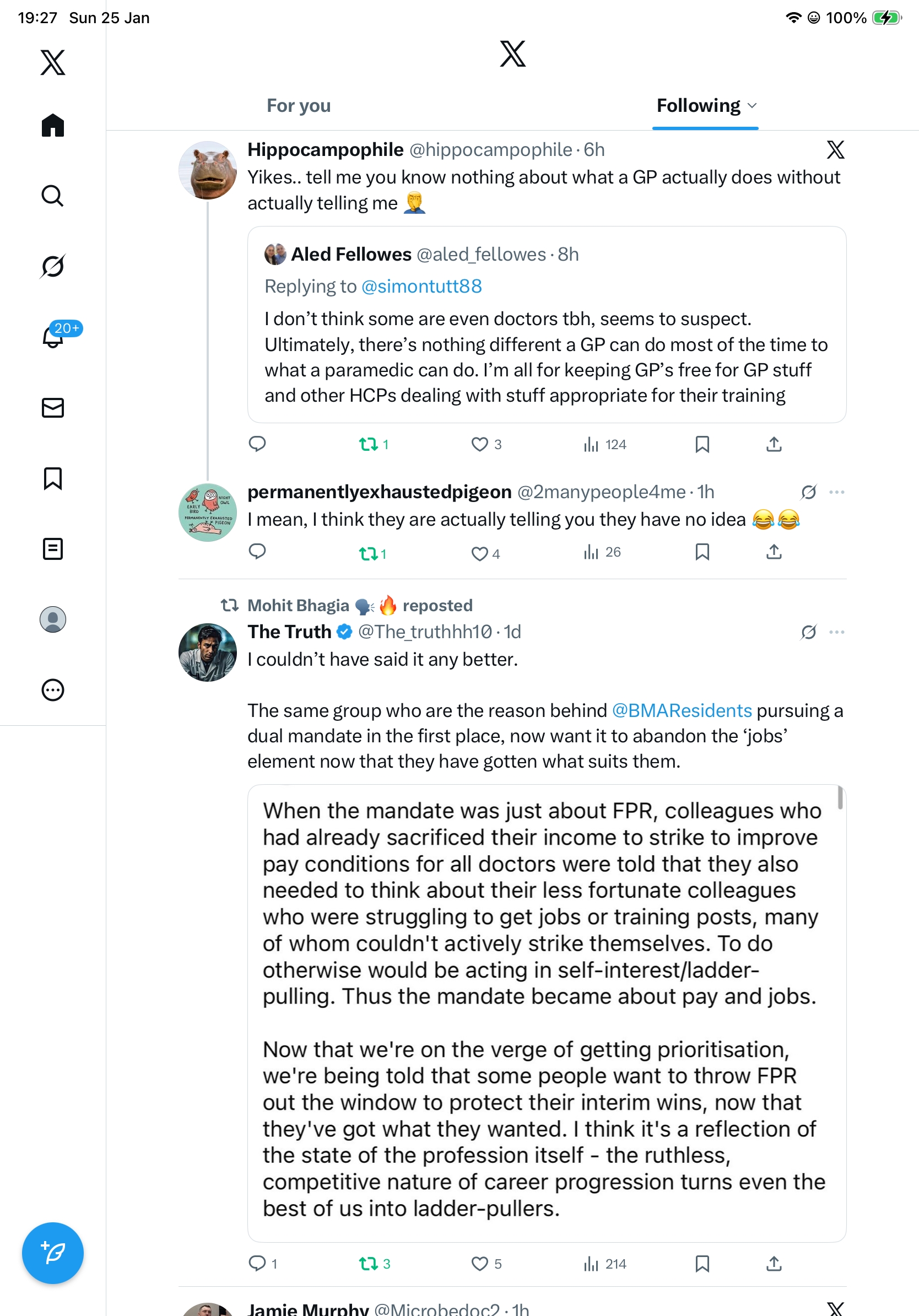Image resolution: width=919 pixels, height=1316 pixels.
Task: Open Search from the sidebar
Action: pos(52,196)
